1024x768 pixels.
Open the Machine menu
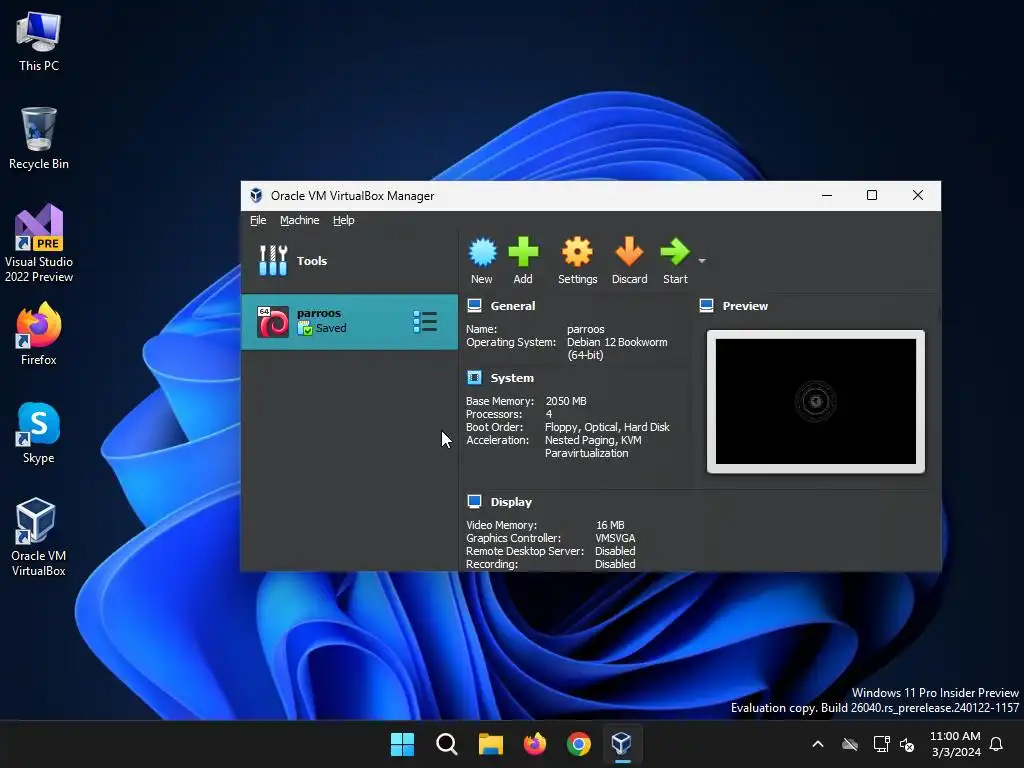300,220
